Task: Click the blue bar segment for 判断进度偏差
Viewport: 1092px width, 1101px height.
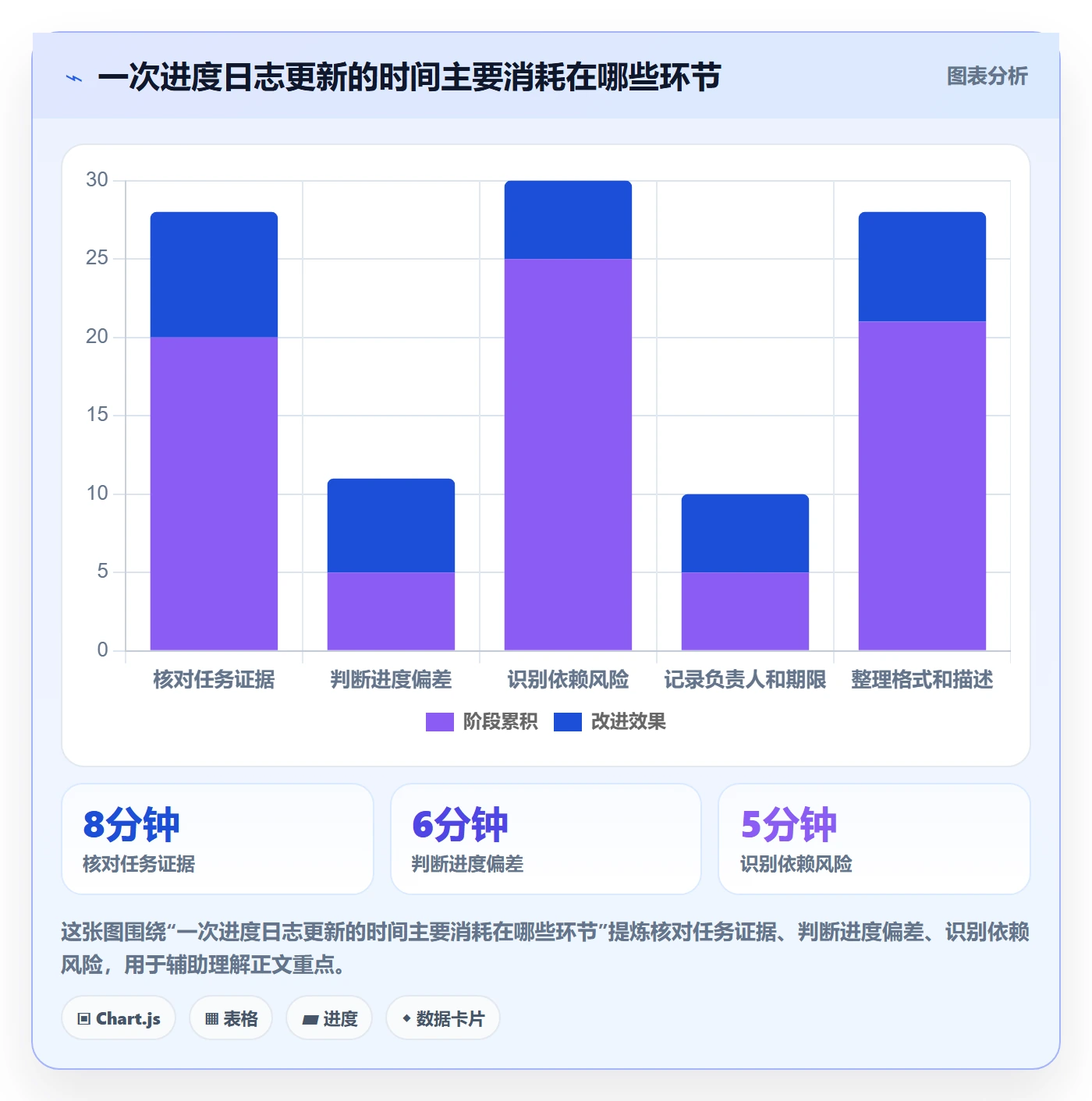Action: coord(391,526)
